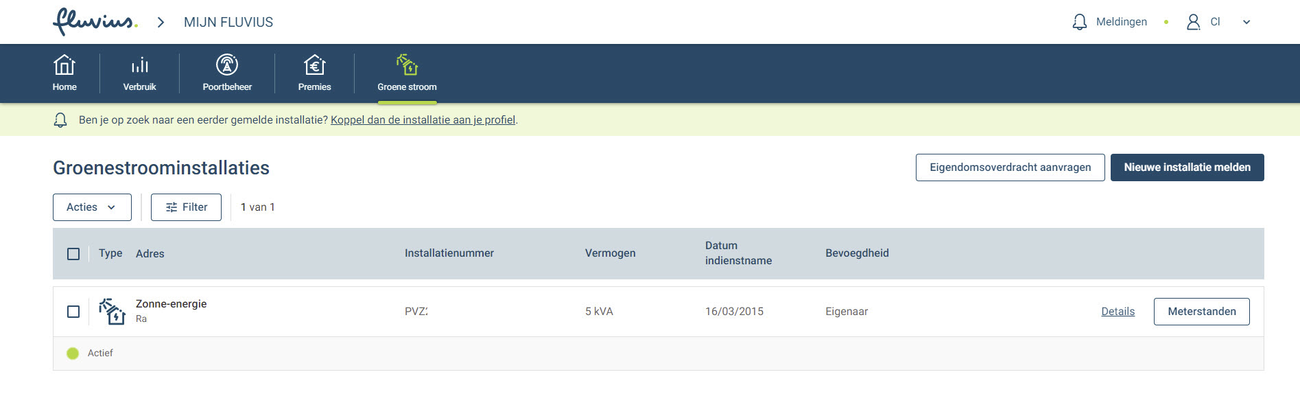Viewport: 1300px width, 405px height.
Task: Expand the Acties dropdown
Action: click(92, 207)
